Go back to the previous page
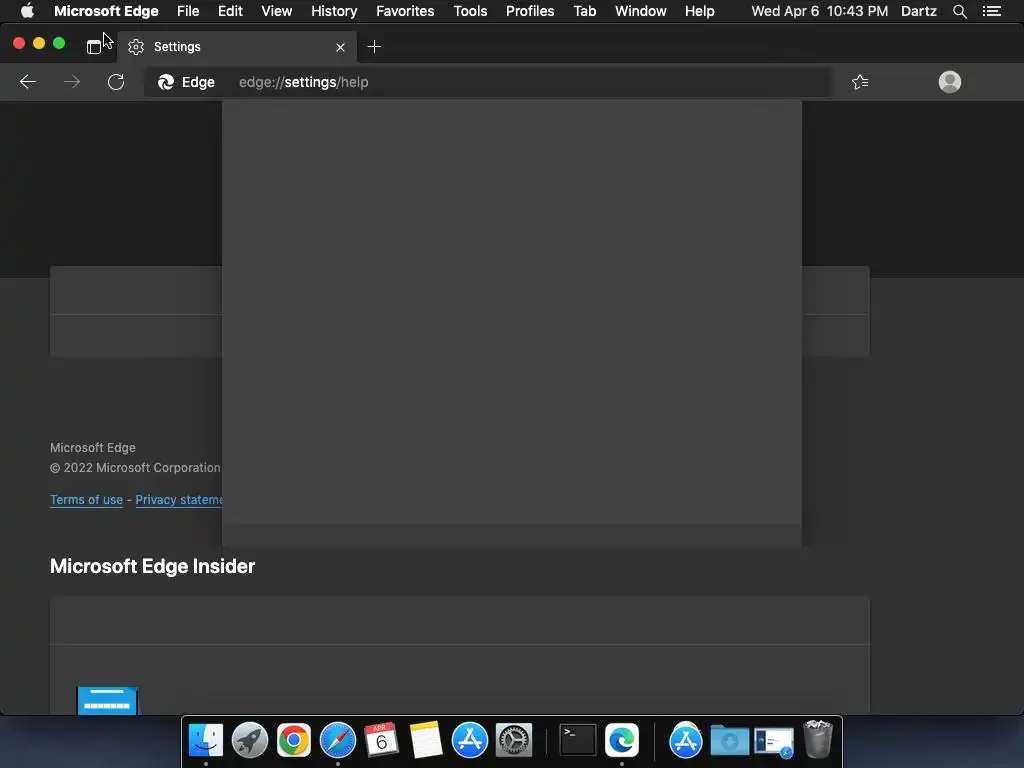The width and height of the screenshot is (1024, 768). [x=27, y=82]
